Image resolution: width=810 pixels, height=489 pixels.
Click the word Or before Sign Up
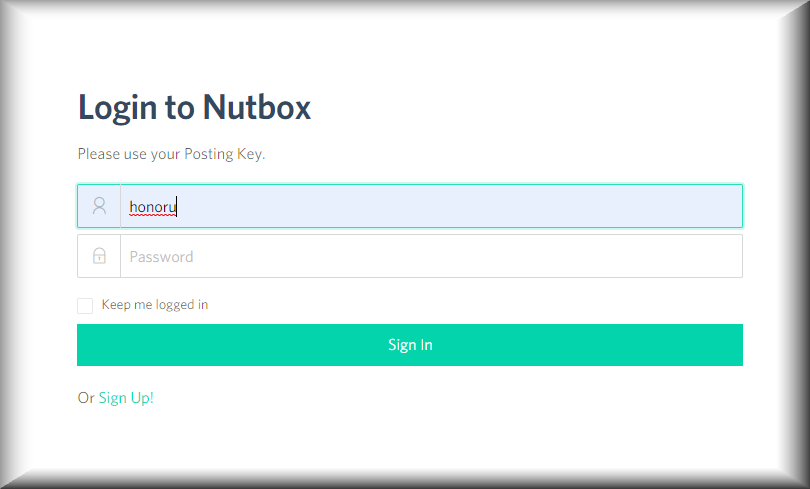click(x=86, y=398)
